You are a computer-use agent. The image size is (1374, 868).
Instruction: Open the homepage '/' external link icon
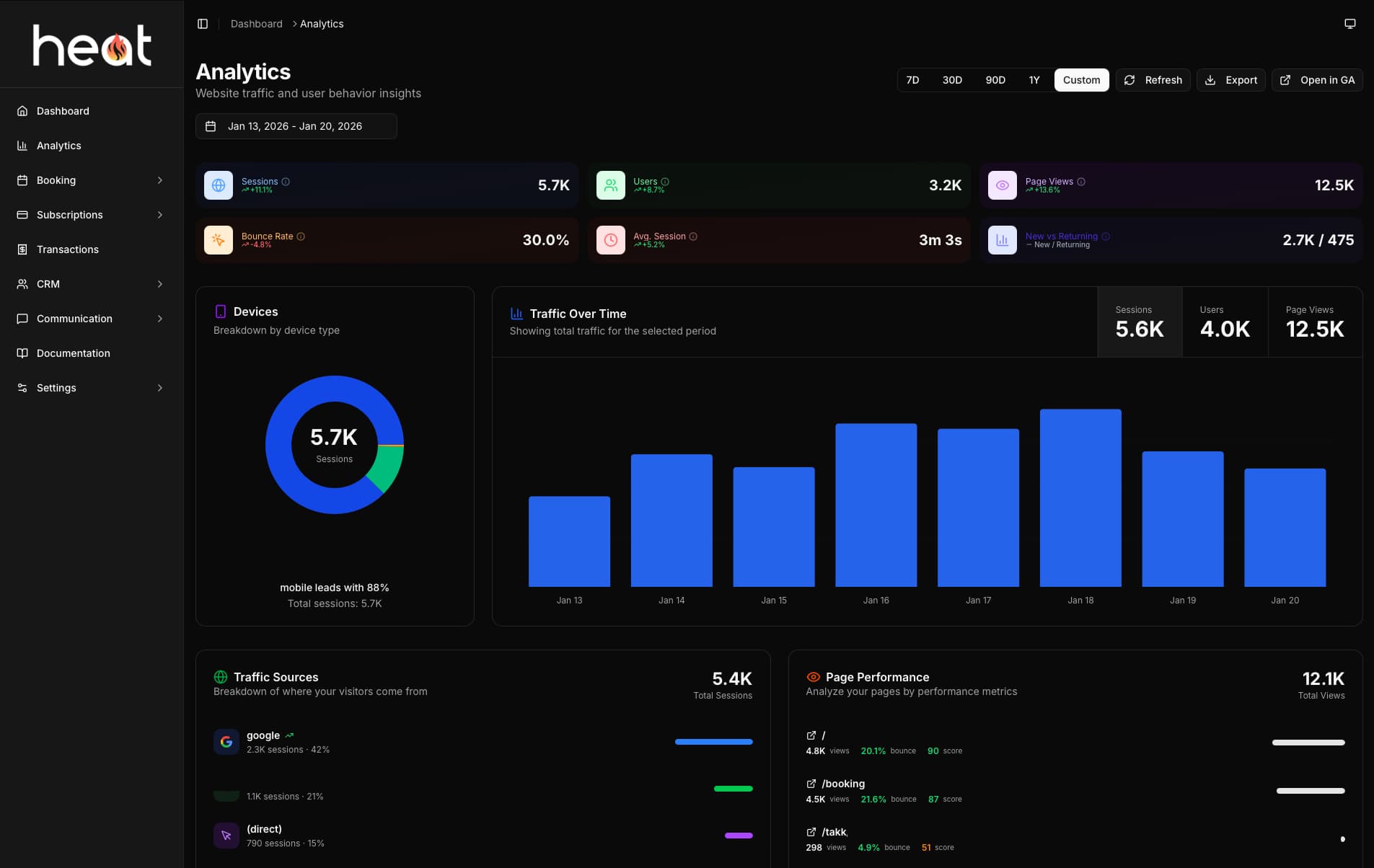[811, 735]
